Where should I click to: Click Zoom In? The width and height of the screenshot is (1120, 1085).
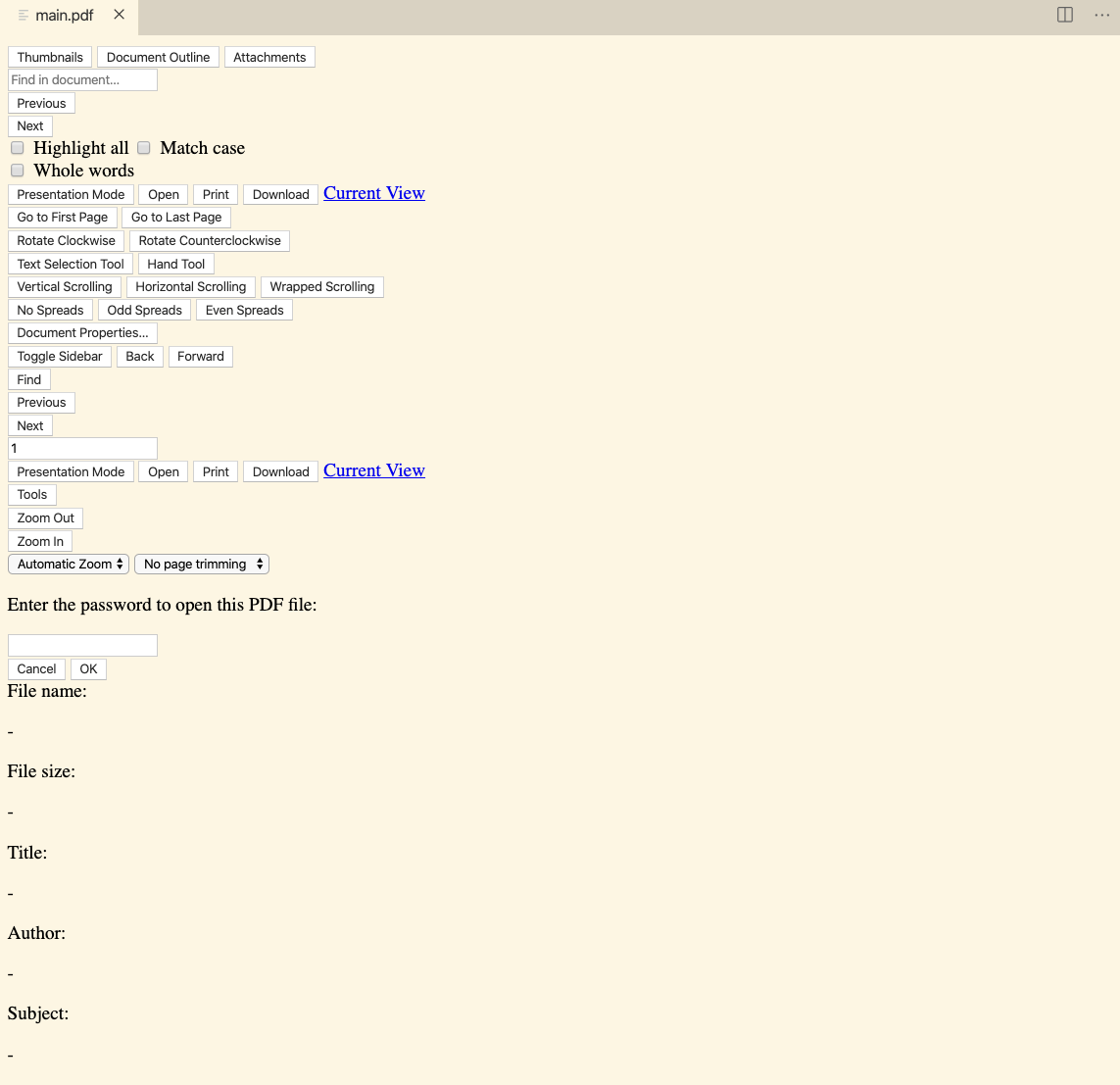coord(40,541)
